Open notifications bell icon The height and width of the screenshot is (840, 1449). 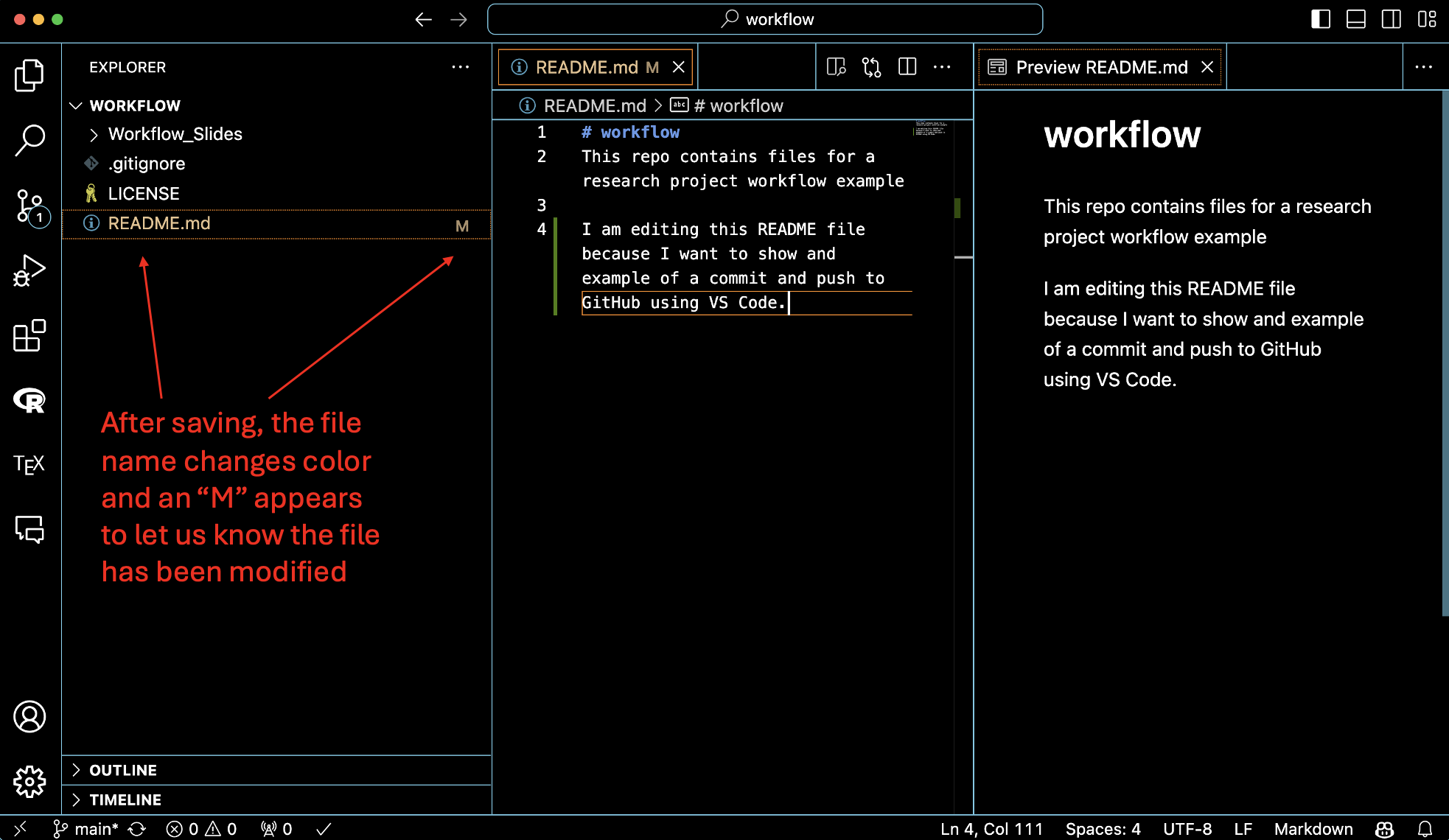click(1425, 829)
